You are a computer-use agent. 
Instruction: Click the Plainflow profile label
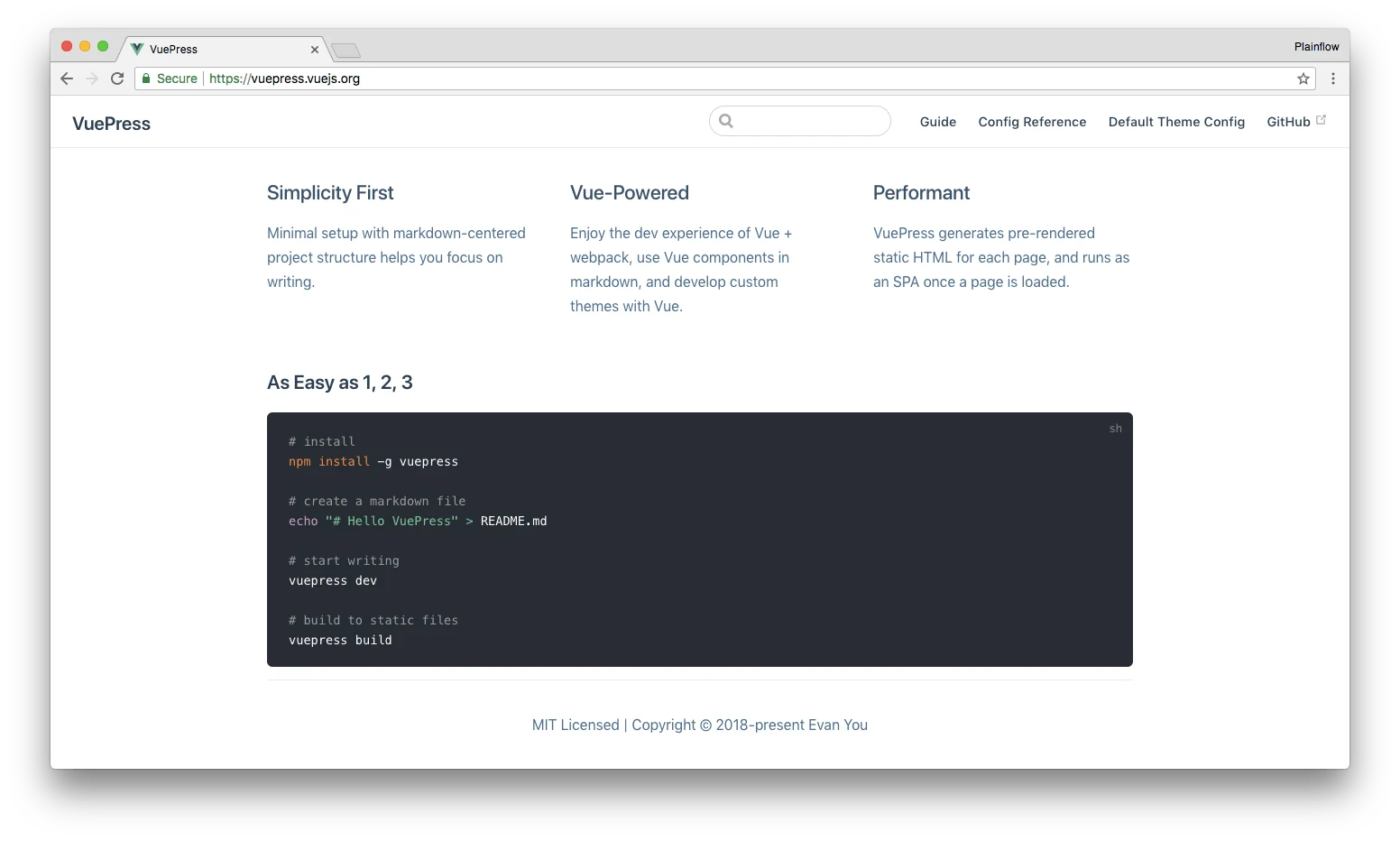(1316, 47)
